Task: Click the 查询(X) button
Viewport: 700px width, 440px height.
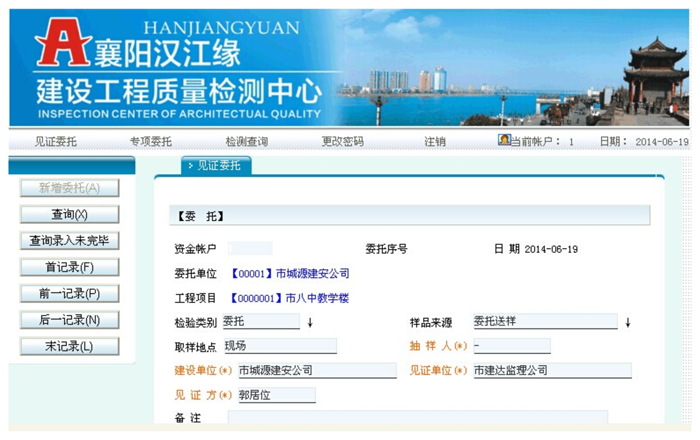Action: tap(70, 214)
